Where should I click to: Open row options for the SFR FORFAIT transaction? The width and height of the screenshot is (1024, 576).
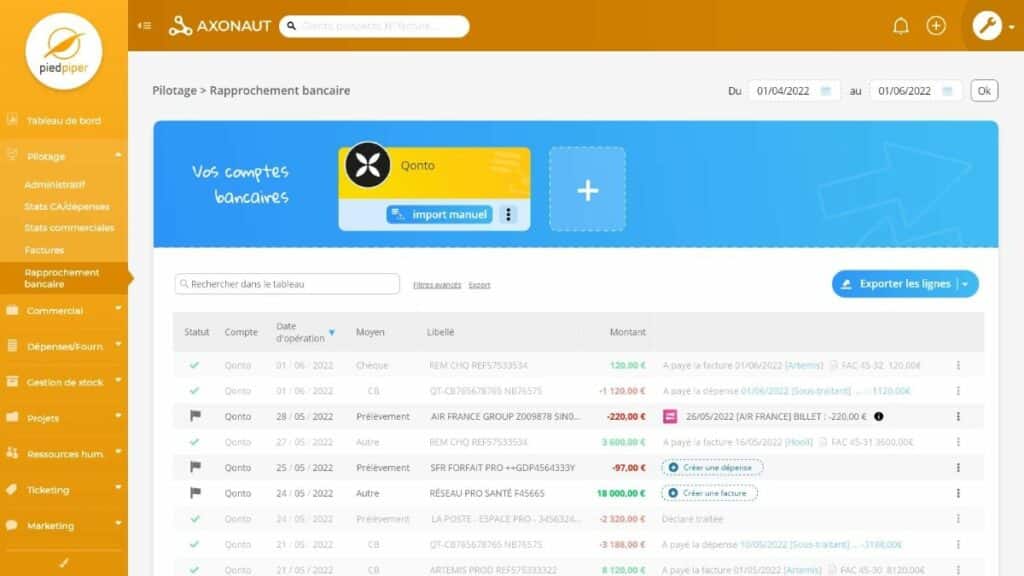958,468
